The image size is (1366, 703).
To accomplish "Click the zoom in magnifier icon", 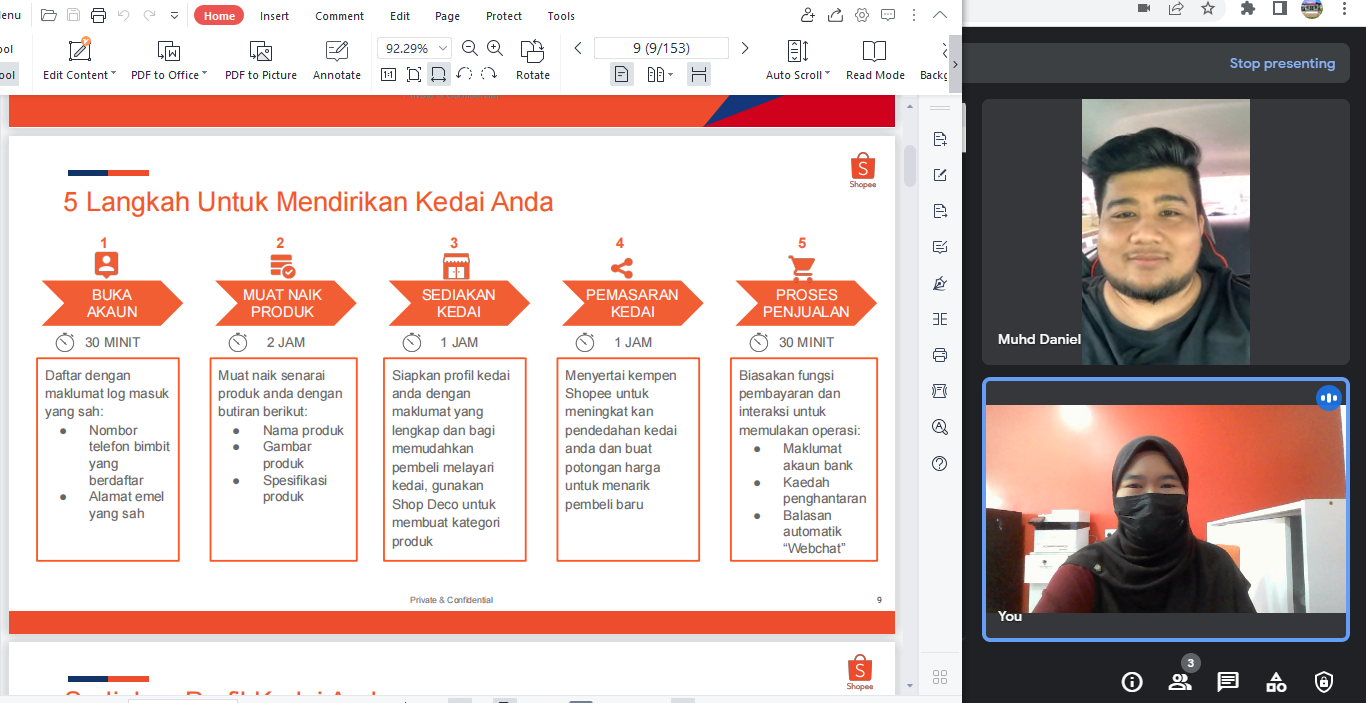I will tap(495, 48).
